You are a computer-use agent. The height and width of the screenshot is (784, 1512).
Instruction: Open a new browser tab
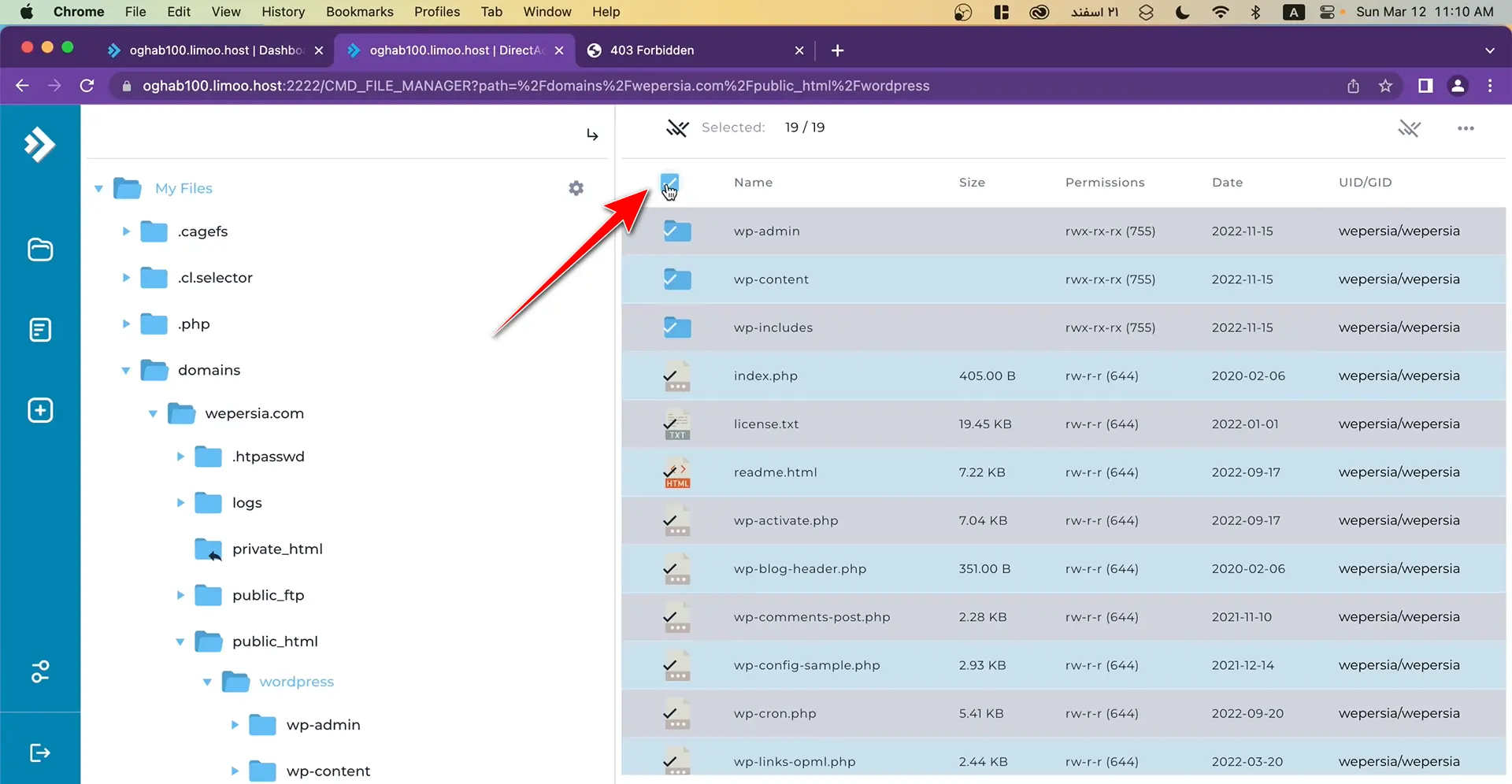click(838, 50)
